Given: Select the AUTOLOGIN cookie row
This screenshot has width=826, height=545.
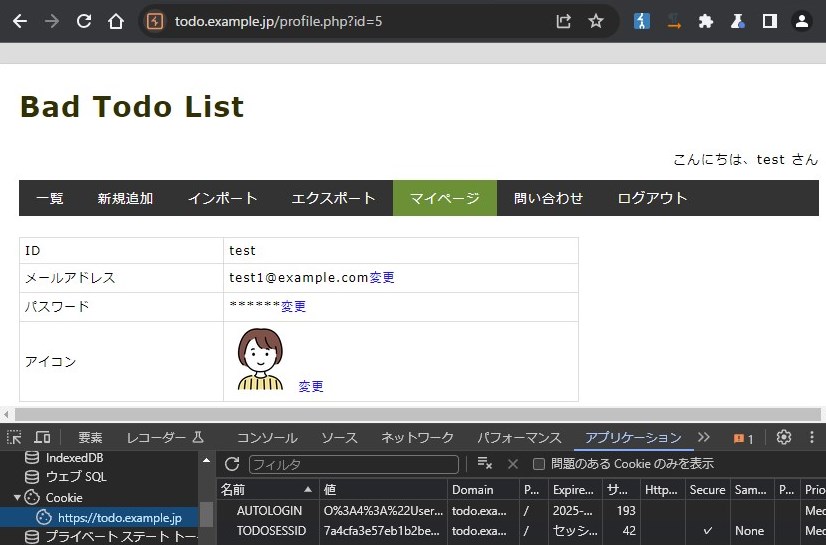Looking at the screenshot, I should [521, 510].
